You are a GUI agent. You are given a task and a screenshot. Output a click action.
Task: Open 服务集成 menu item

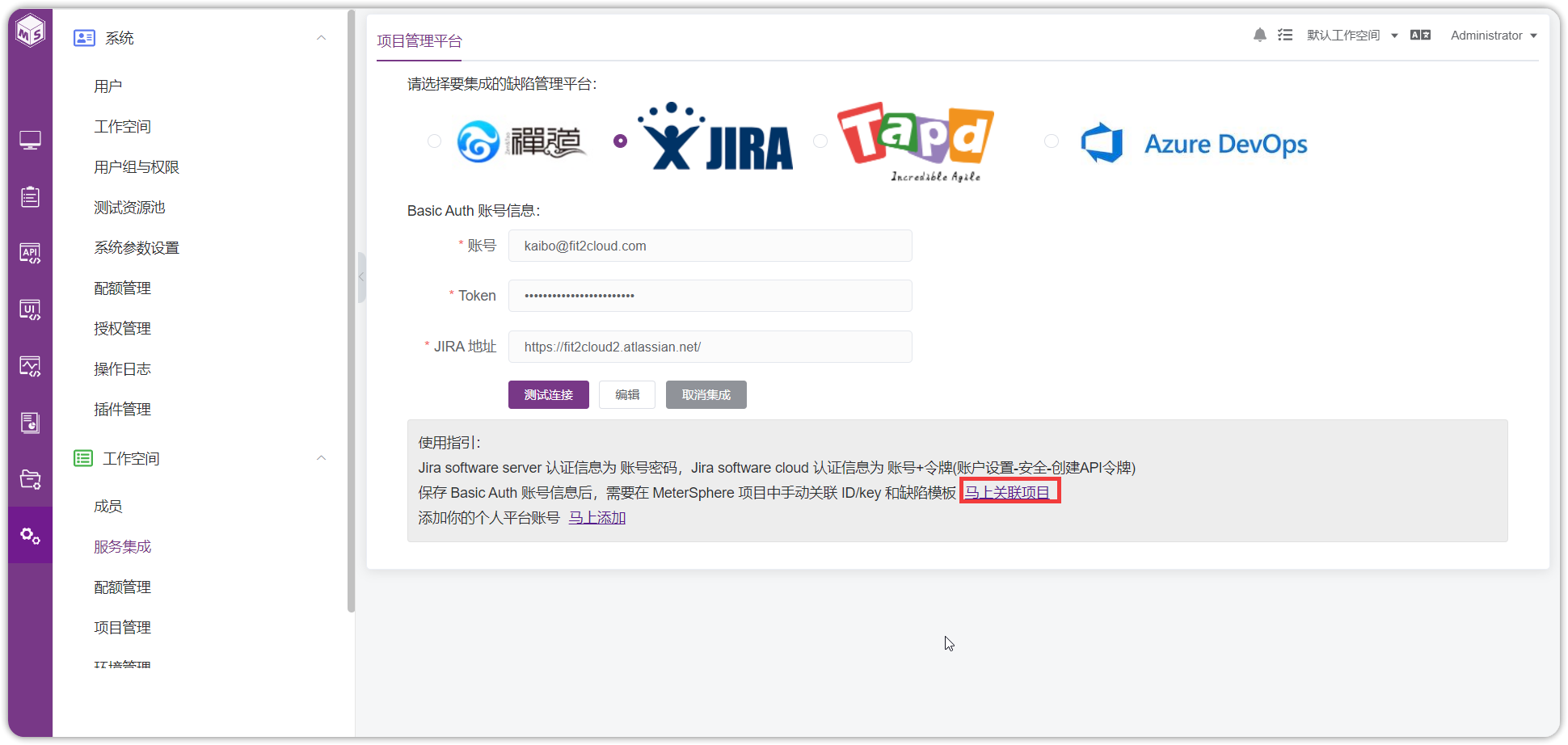tap(123, 547)
